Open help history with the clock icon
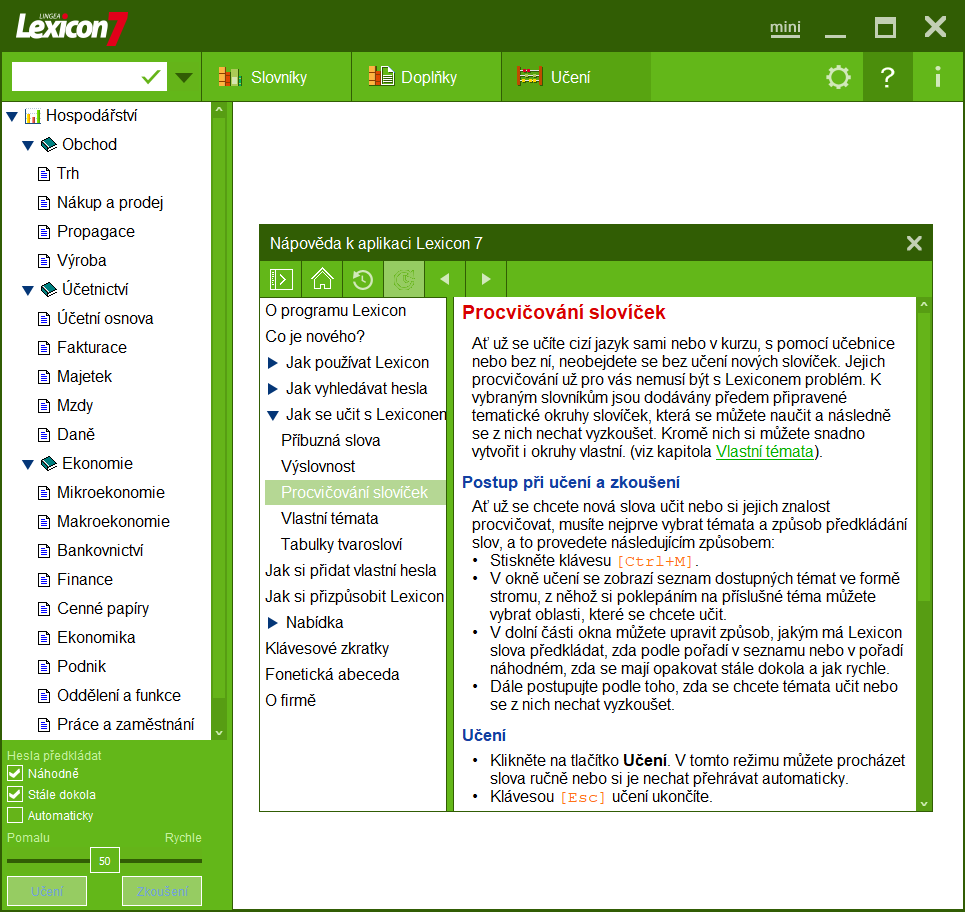The width and height of the screenshot is (965, 912). pyautogui.click(x=362, y=279)
